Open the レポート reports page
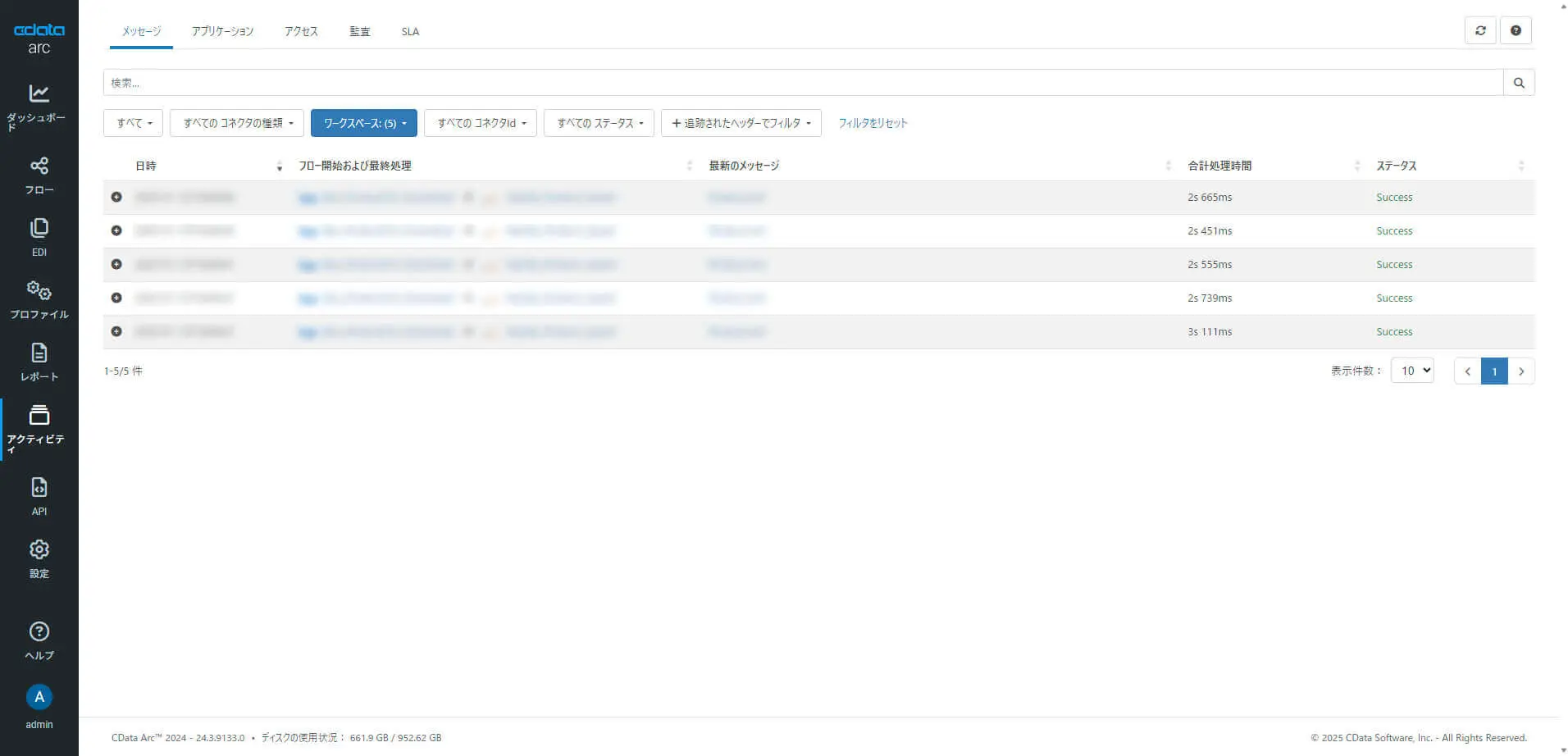This screenshot has width=1568, height=756. (39, 362)
